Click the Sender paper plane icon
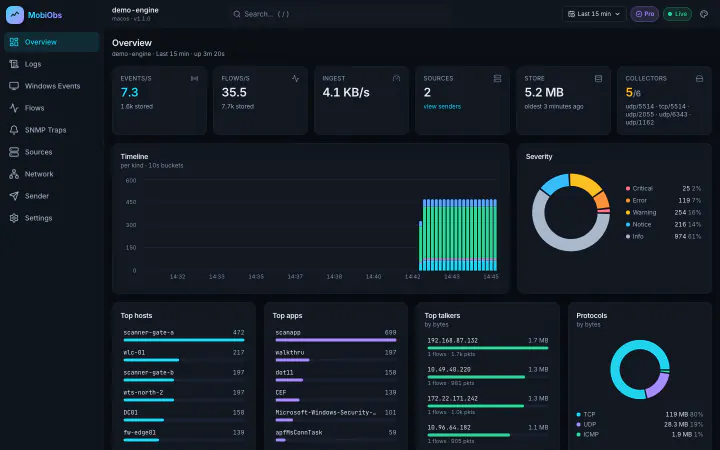Viewport: 720px width, 450px height. [14, 196]
